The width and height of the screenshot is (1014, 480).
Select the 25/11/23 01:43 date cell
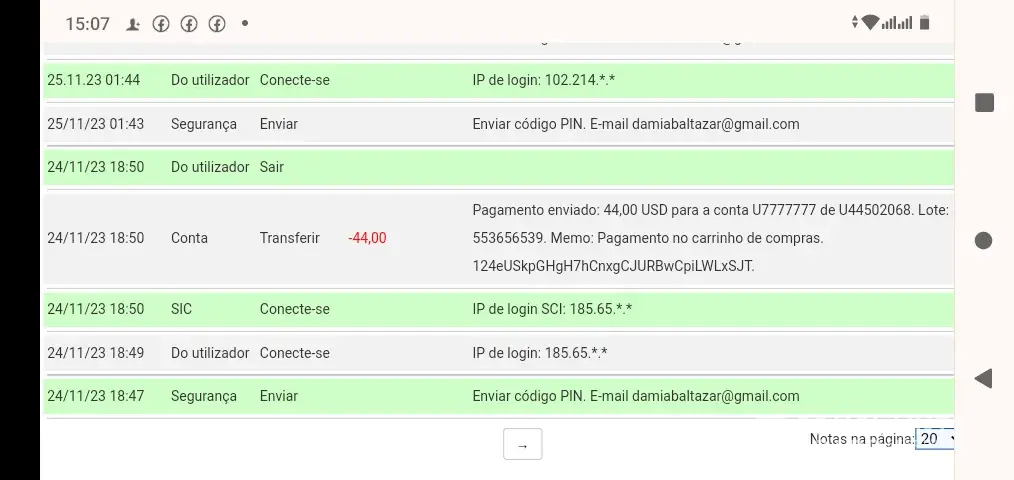[x=96, y=124]
